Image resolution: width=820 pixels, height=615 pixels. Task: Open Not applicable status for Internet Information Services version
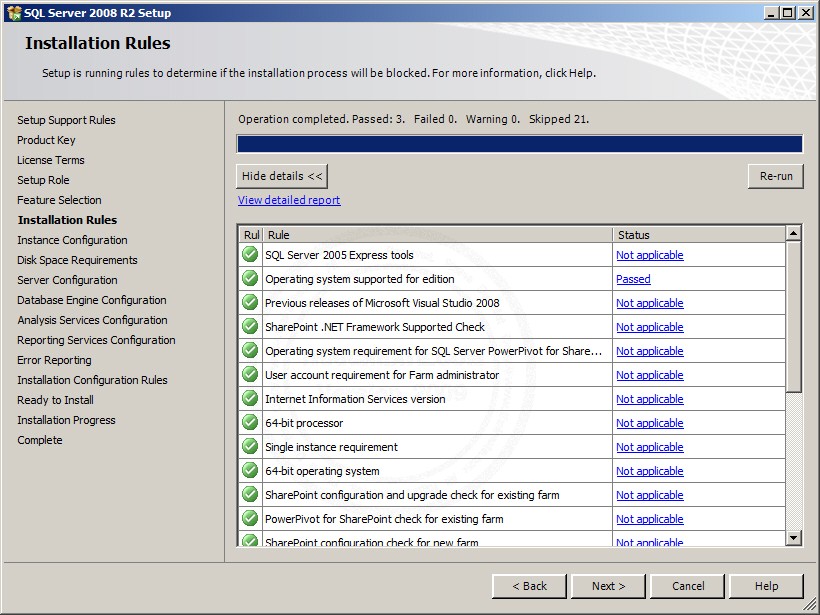(650, 400)
